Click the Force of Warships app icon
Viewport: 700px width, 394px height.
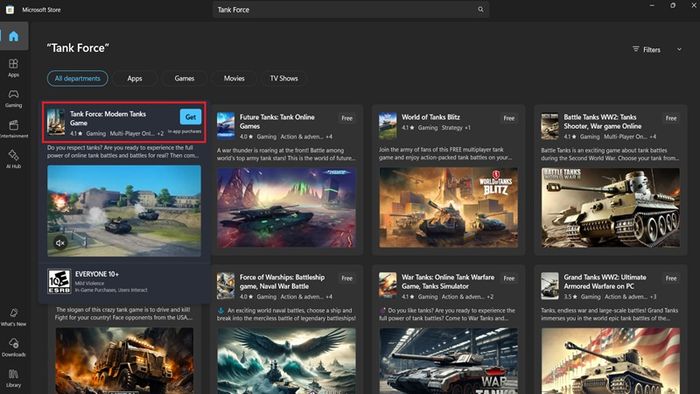pos(226,286)
